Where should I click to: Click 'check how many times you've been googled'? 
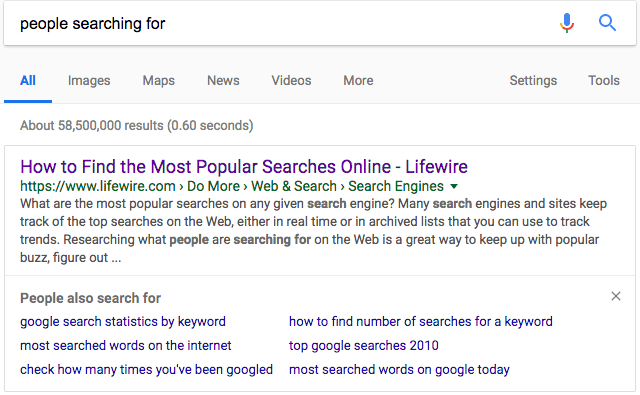coord(146,370)
